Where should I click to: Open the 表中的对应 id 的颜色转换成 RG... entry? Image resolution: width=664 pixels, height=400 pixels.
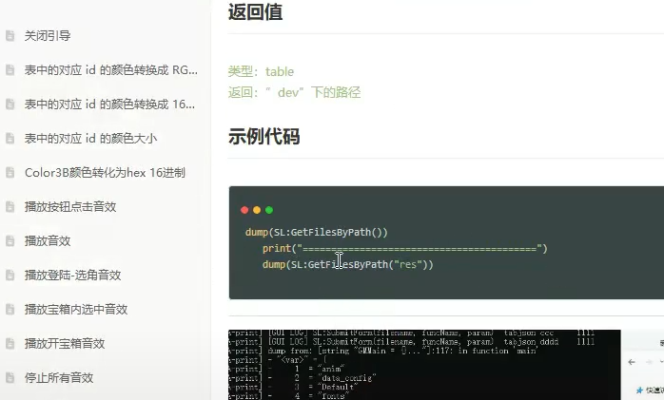tap(111, 70)
